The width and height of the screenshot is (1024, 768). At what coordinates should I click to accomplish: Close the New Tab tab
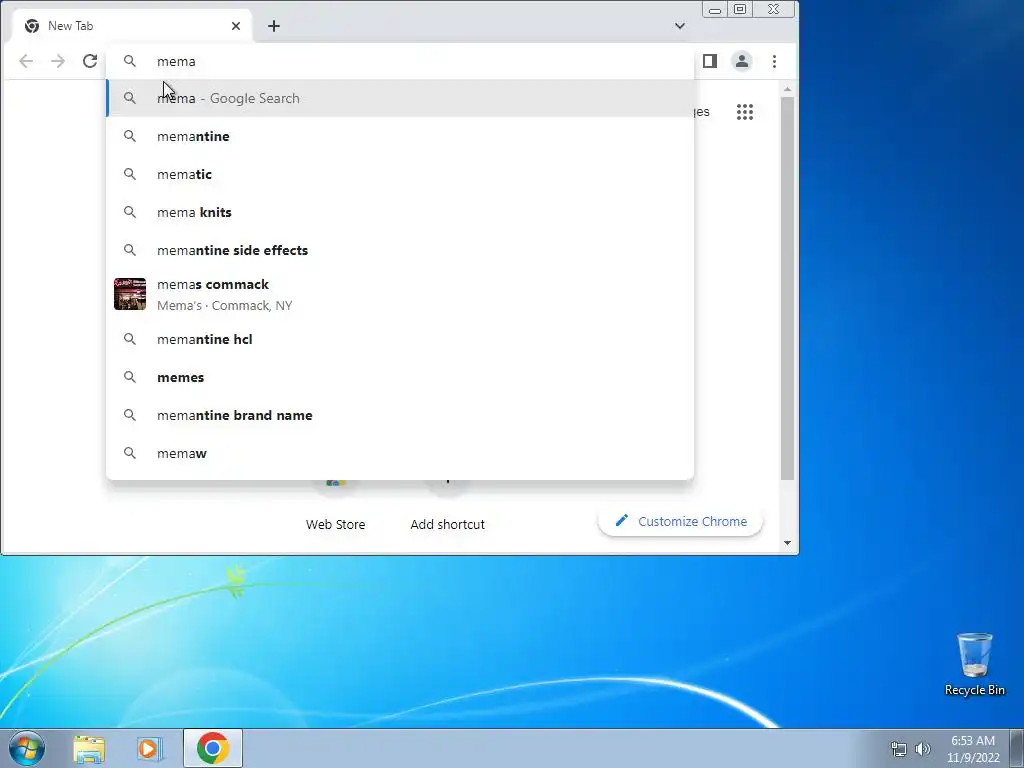click(x=236, y=26)
